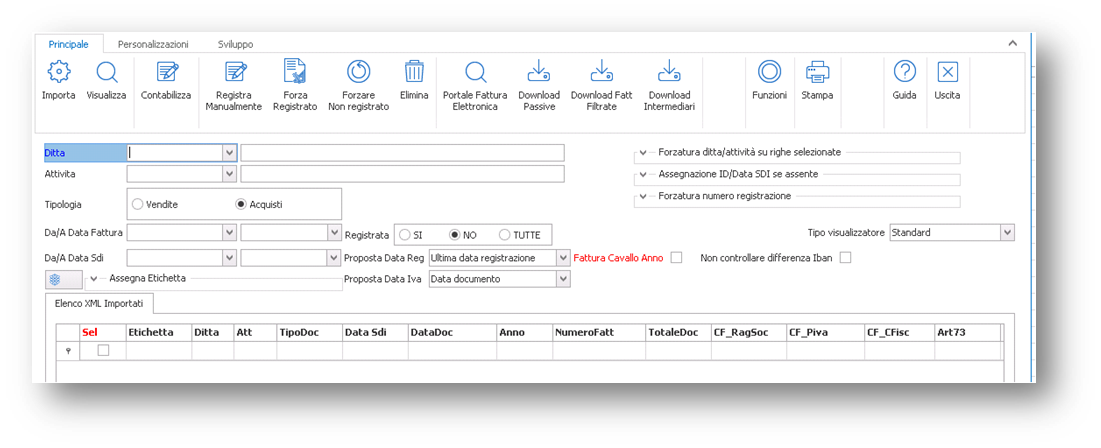Open the A Data Fattura date dropdown

click(x=334, y=232)
